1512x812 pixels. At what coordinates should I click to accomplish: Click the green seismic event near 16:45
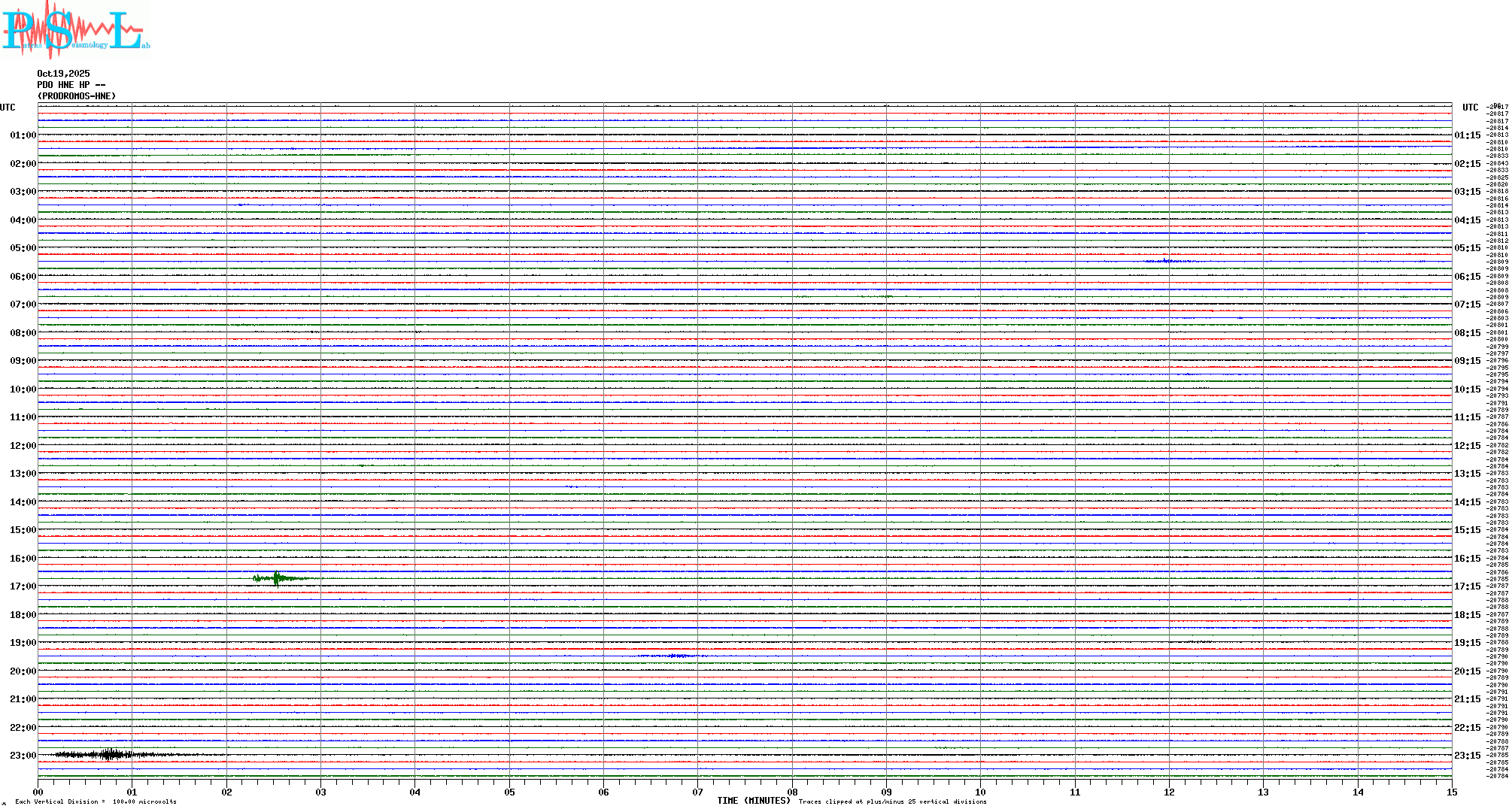(x=277, y=578)
